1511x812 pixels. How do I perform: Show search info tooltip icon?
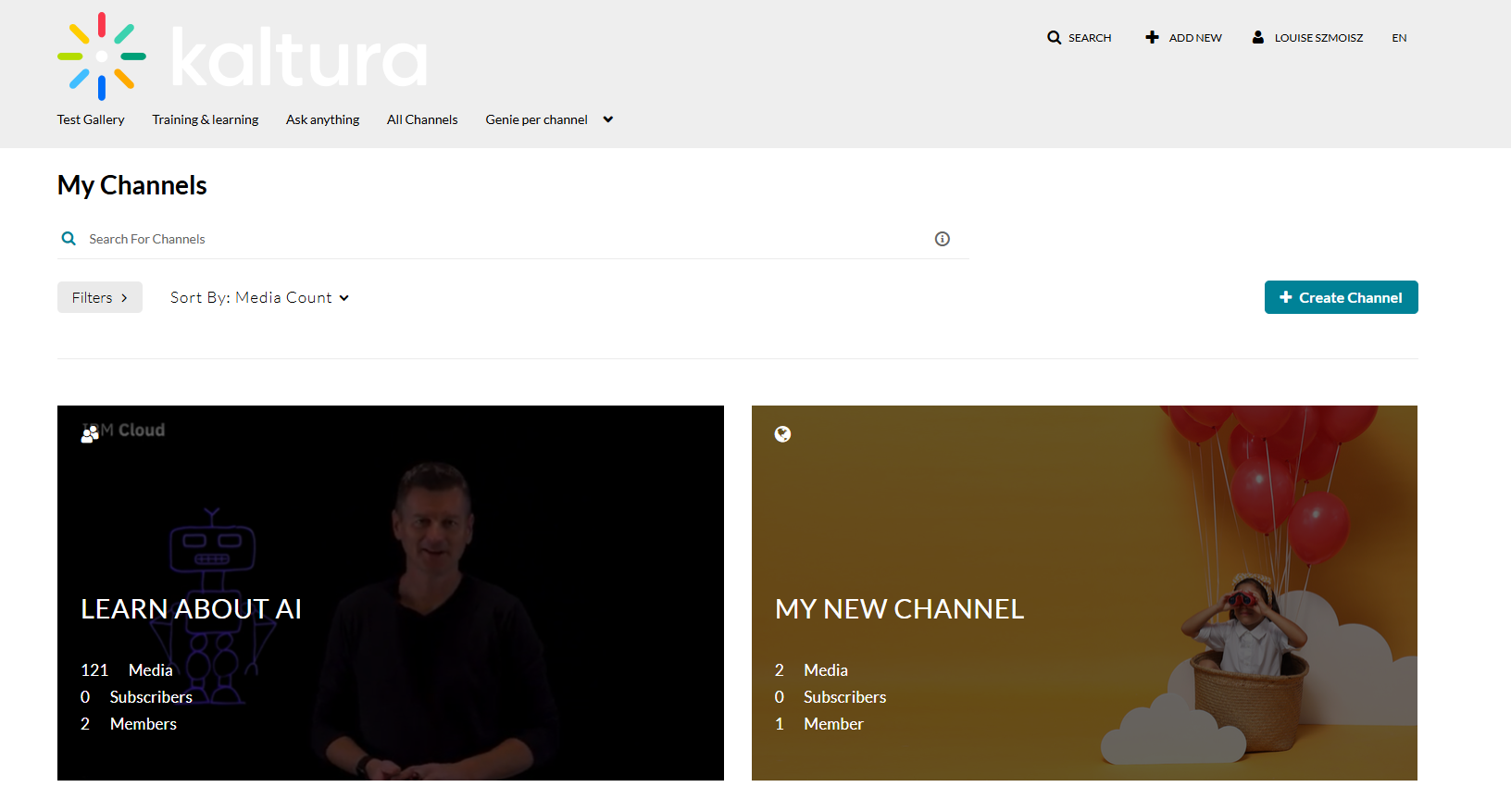click(x=943, y=239)
